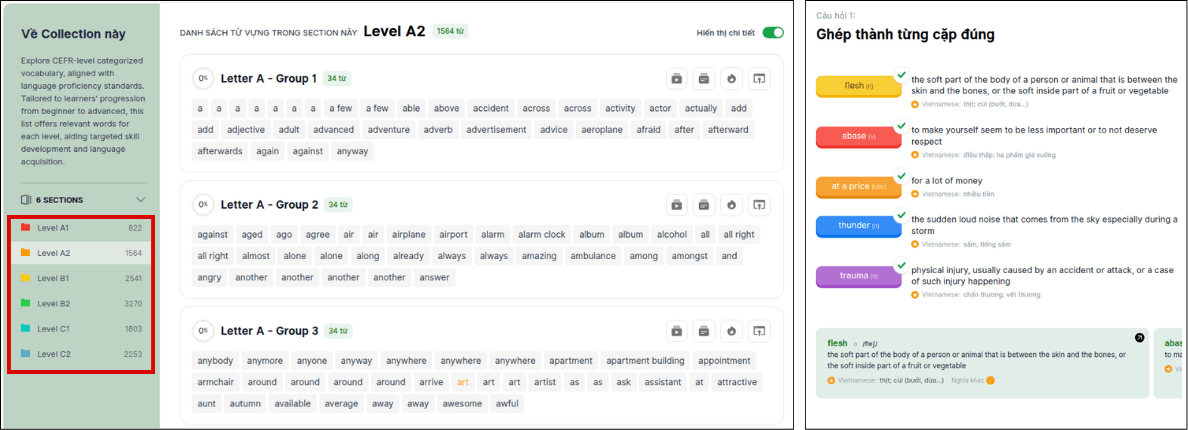
Task: Open flashcard icon for Letter A - Group 3
Action: (703, 331)
